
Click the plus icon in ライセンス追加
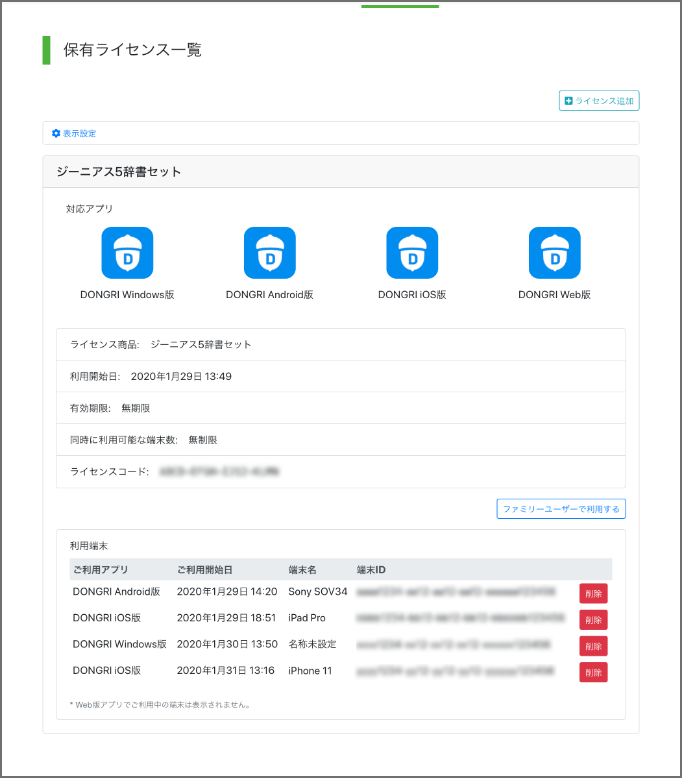[568, 101]
